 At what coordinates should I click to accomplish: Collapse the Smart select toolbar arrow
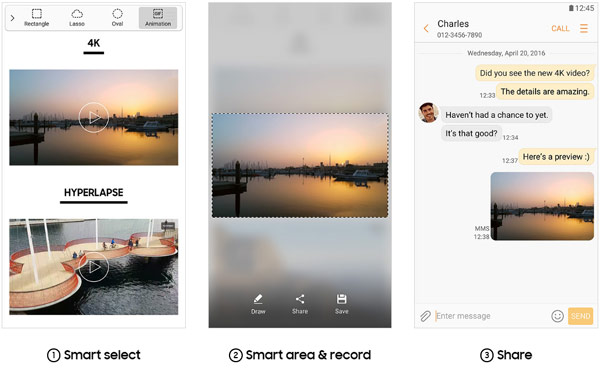click(12, 18)
